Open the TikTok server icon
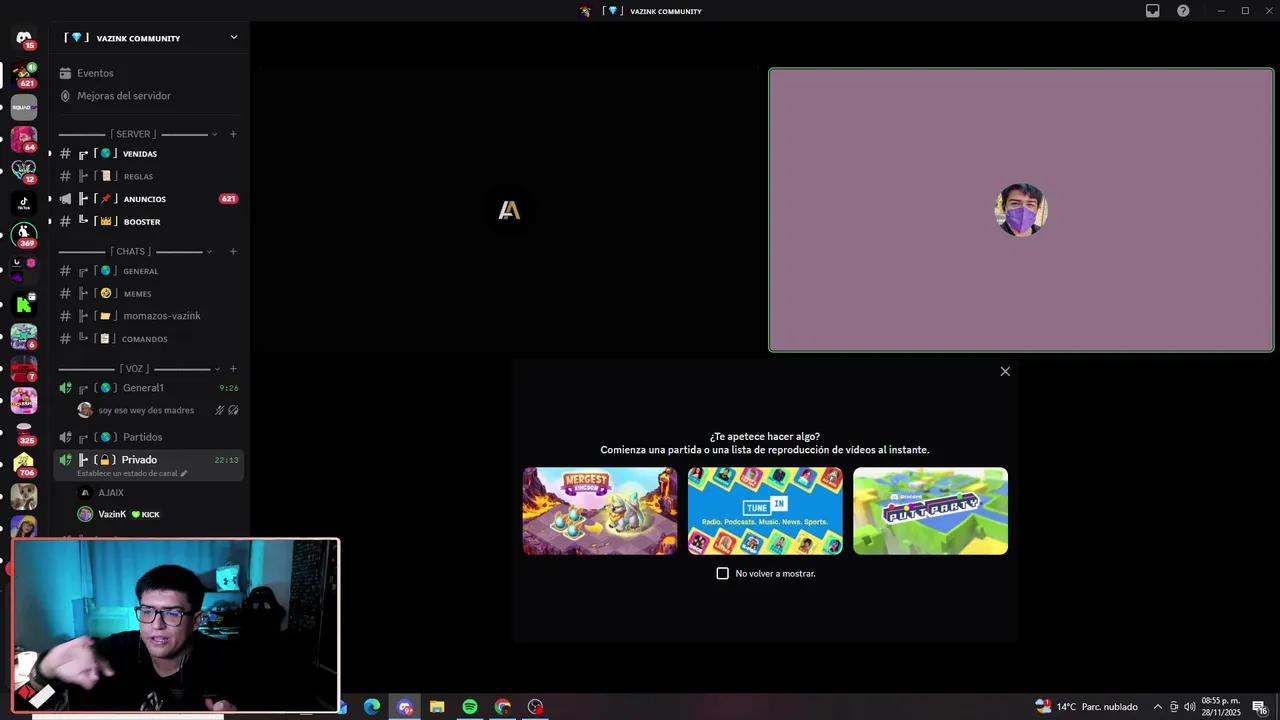The width and height of the screenshot is (1280, 720). pyautogui.click(x=24, y=202)
